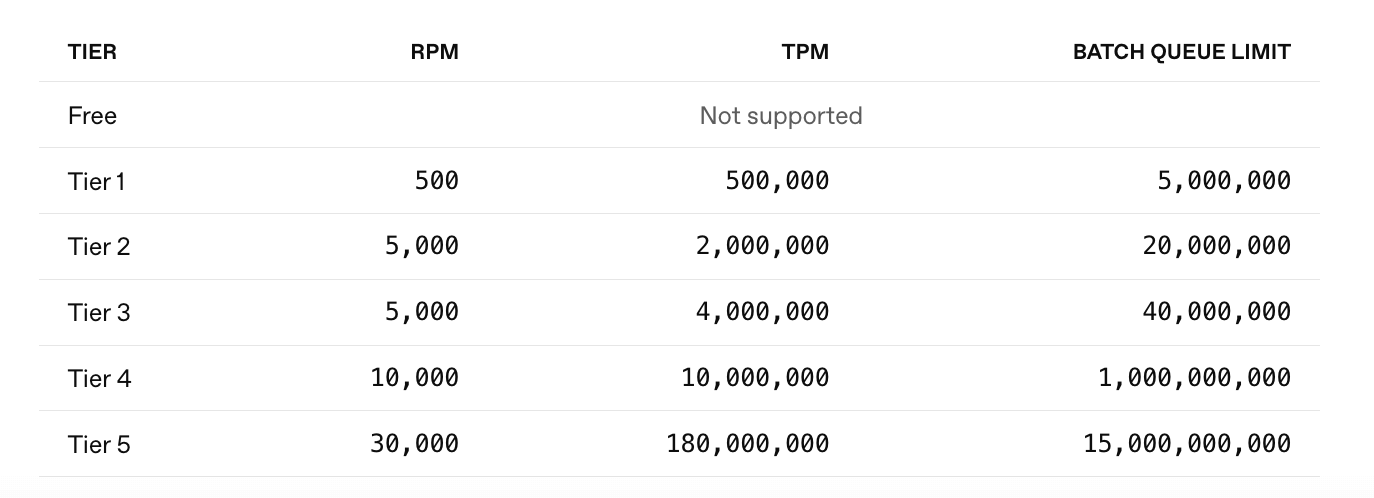1374x498 pixels.
Task: Click Tier 2 TPM value 2,000,000
Action: (762, 247)
